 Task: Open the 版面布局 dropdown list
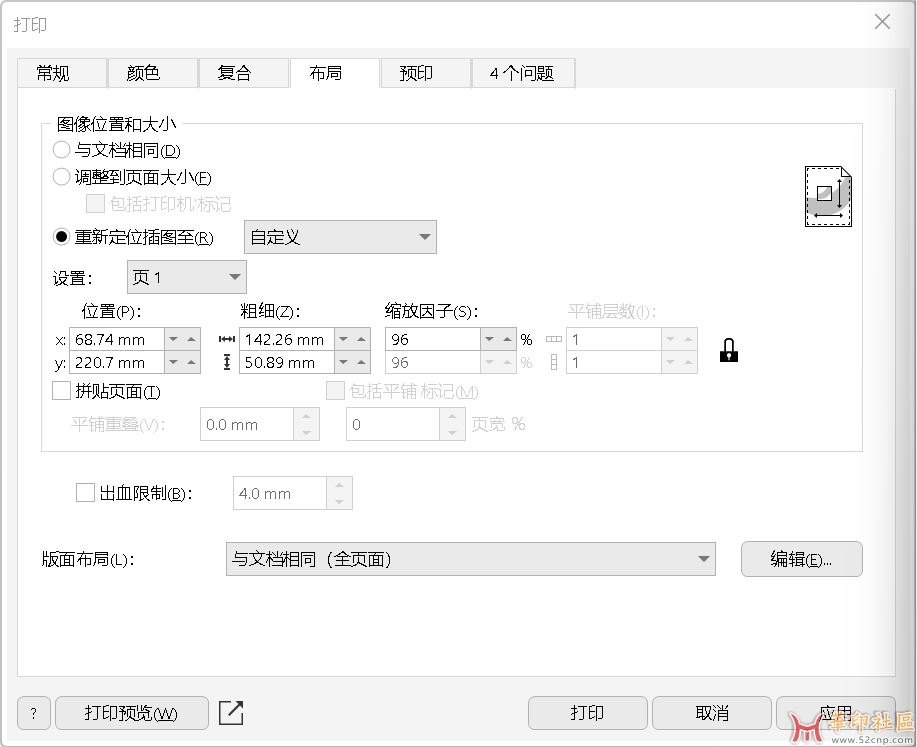[x=470, y=559]
